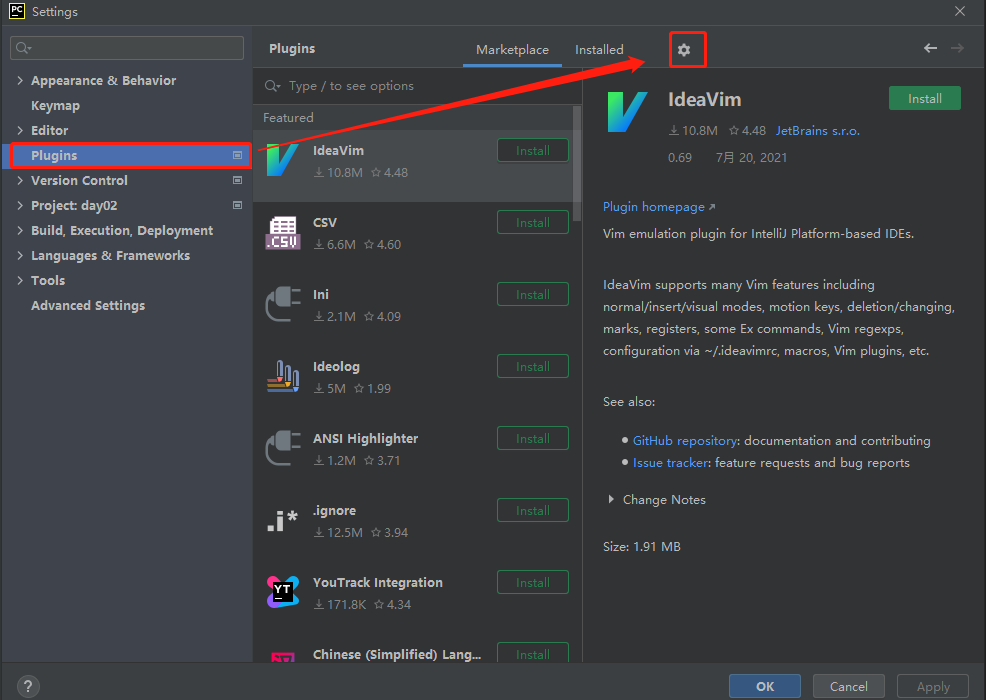Click green Install button in details pane
986x700 pixels.
(924, 98)
